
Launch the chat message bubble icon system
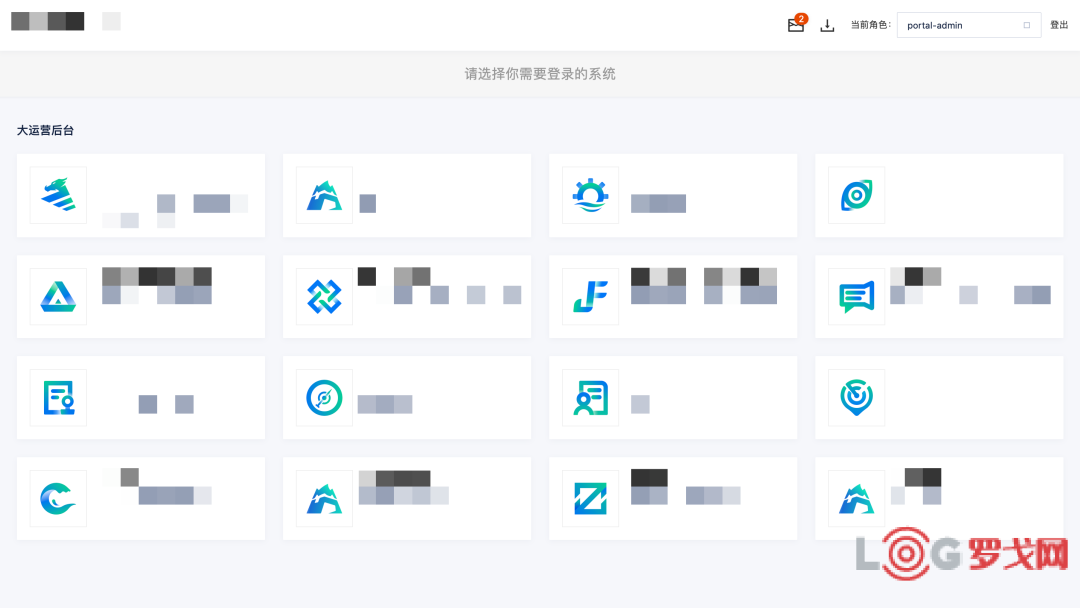coord(856,296)
